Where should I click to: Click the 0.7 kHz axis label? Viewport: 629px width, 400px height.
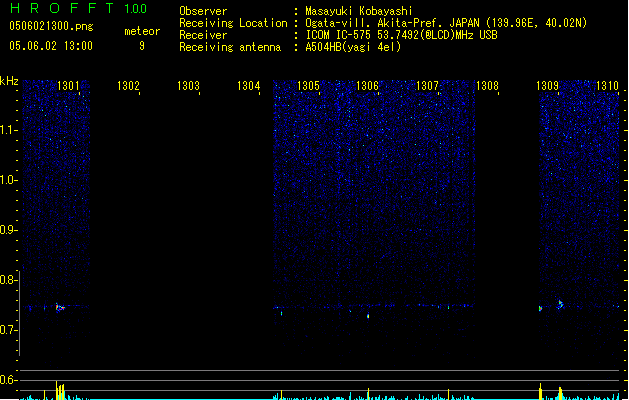click(x=9, y=330)
